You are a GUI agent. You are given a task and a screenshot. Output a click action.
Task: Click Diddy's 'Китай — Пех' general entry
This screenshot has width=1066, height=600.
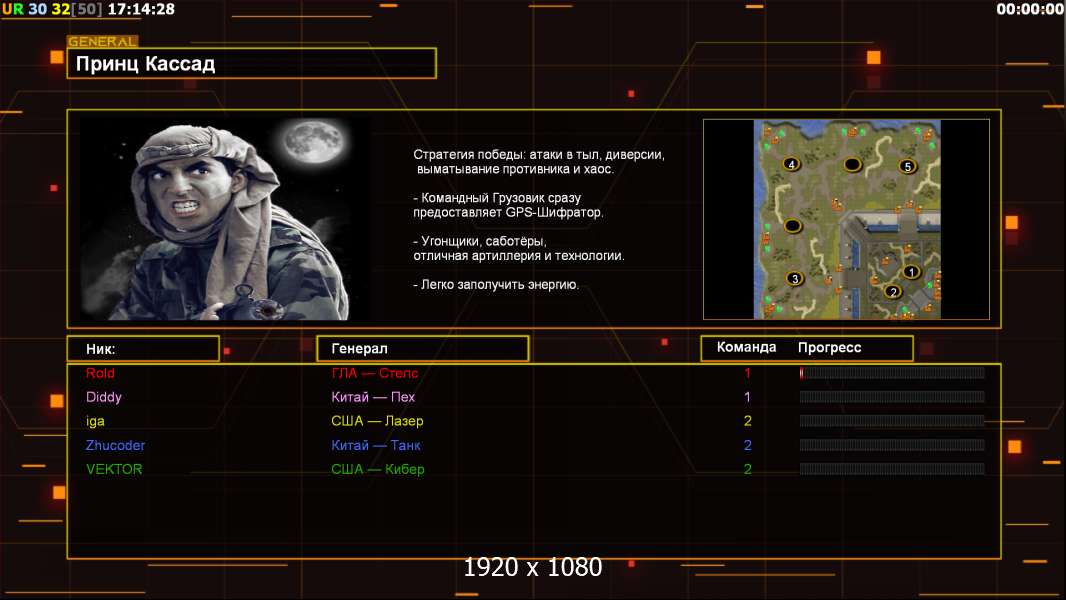tap(373, 397)
